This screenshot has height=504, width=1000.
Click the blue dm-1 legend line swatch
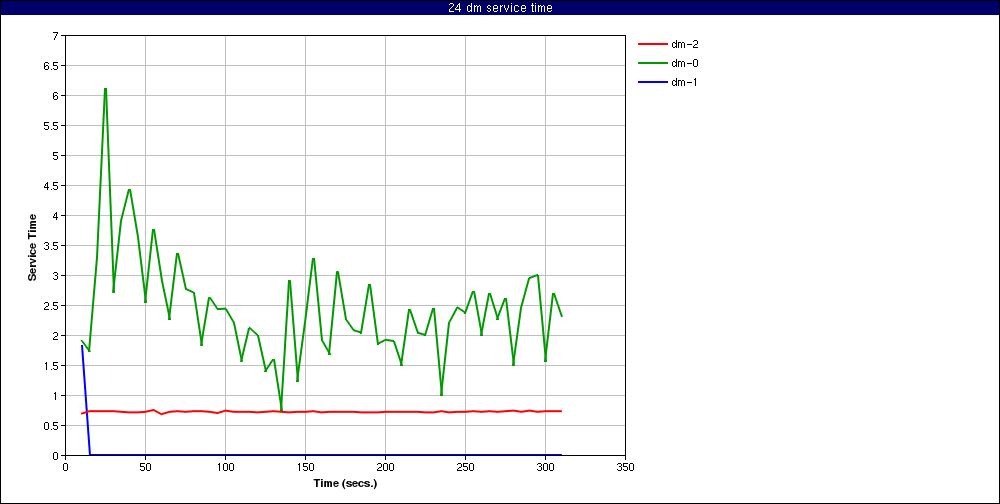652,82
